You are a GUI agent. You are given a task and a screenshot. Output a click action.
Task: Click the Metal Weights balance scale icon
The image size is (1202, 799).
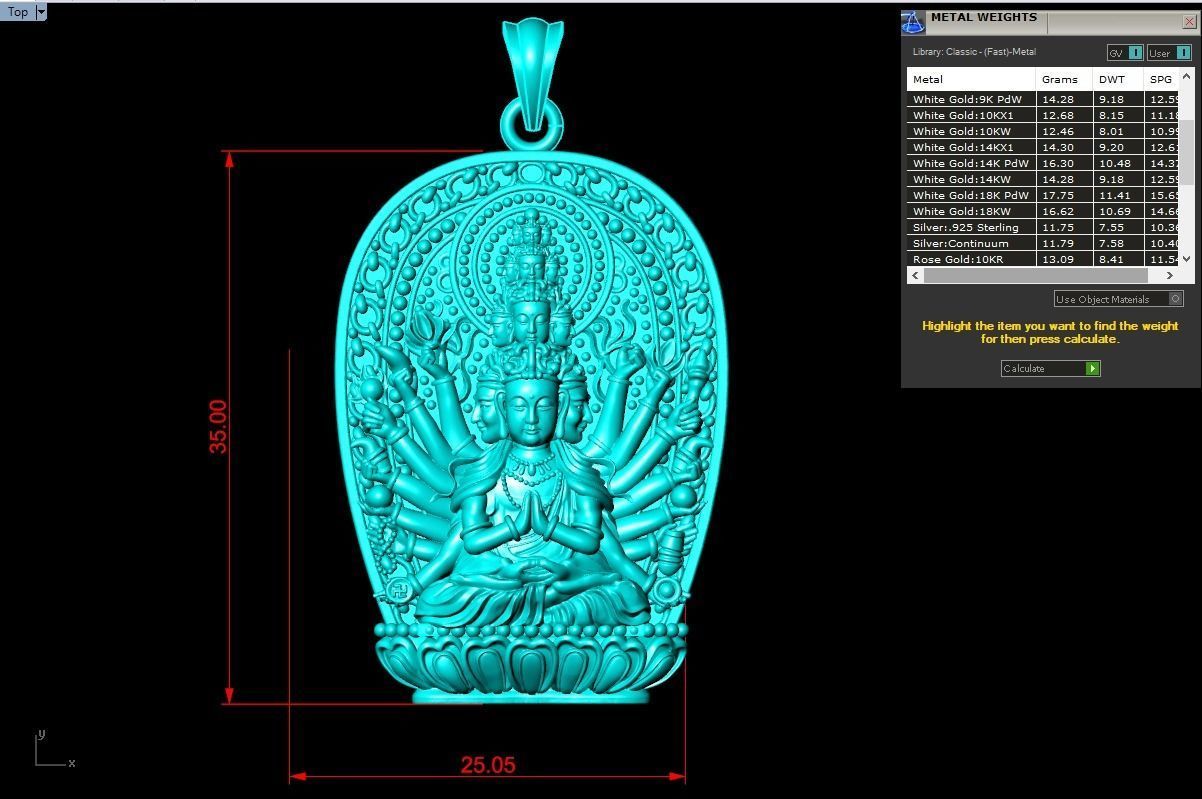pos(913,22)
